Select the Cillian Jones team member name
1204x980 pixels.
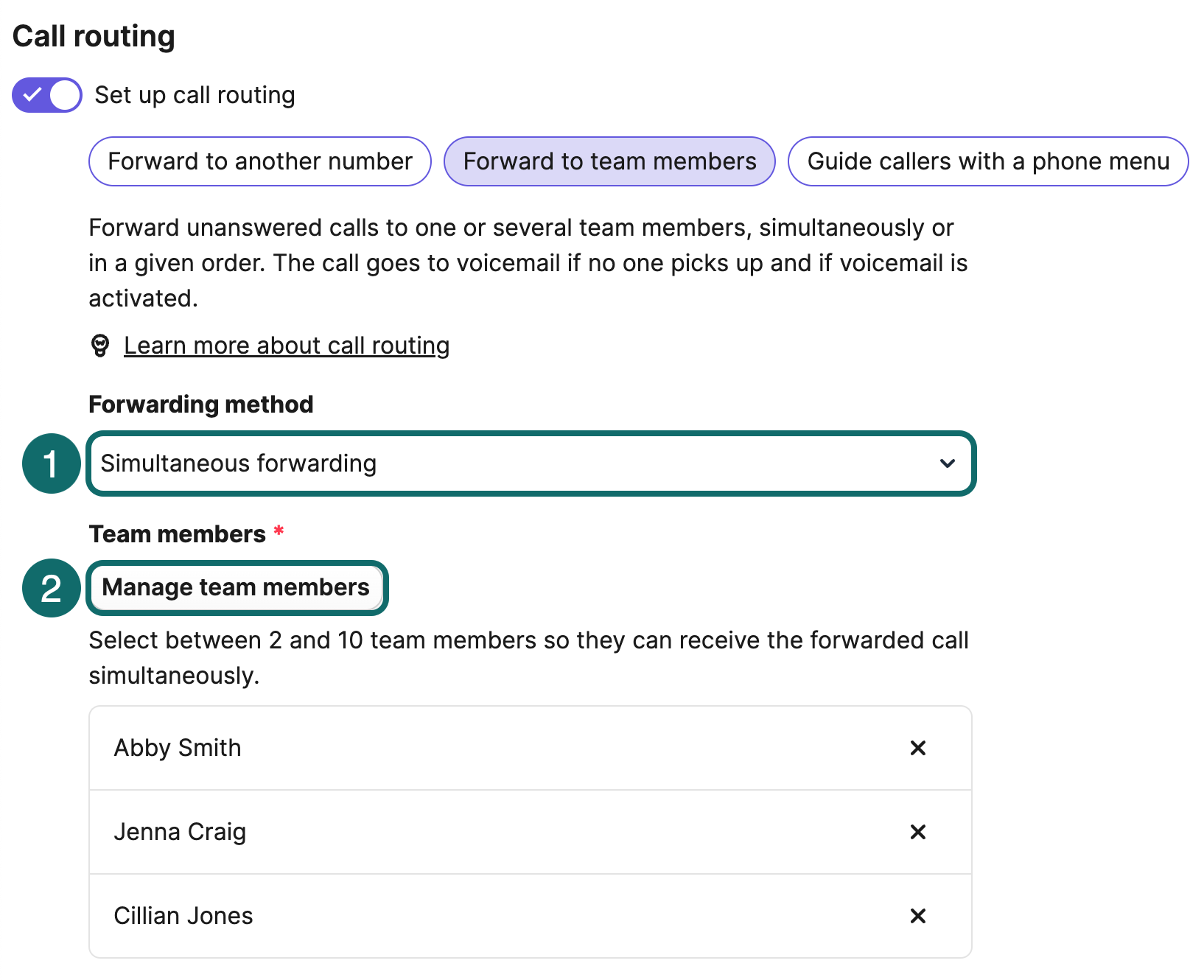pos(183,916)
